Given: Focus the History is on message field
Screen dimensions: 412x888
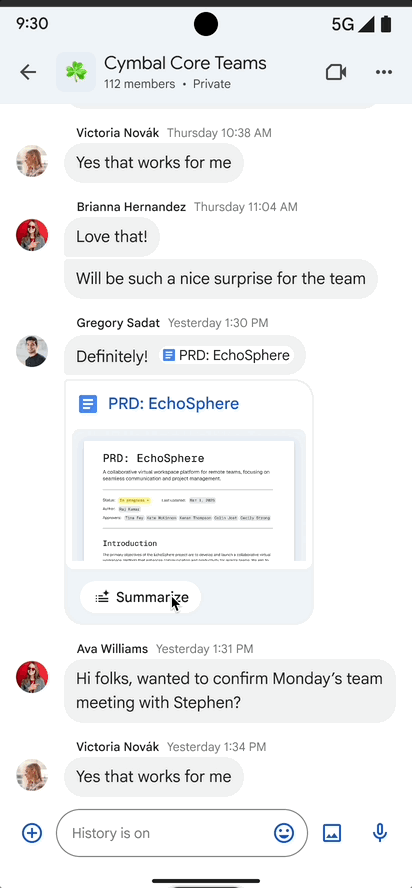Looking at the screenshot, I should (x=181, y=833).
